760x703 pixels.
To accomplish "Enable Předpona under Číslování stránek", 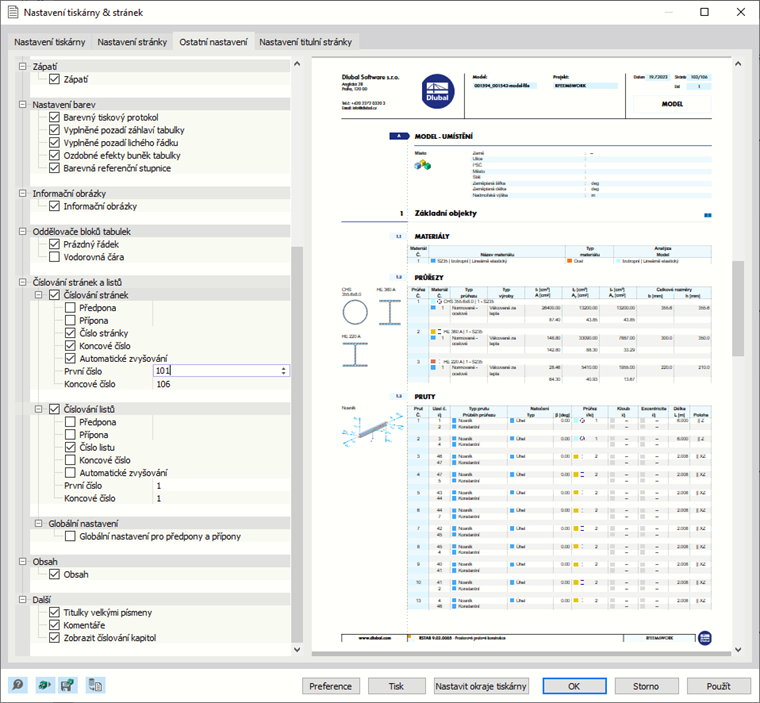I will point(70,308).
